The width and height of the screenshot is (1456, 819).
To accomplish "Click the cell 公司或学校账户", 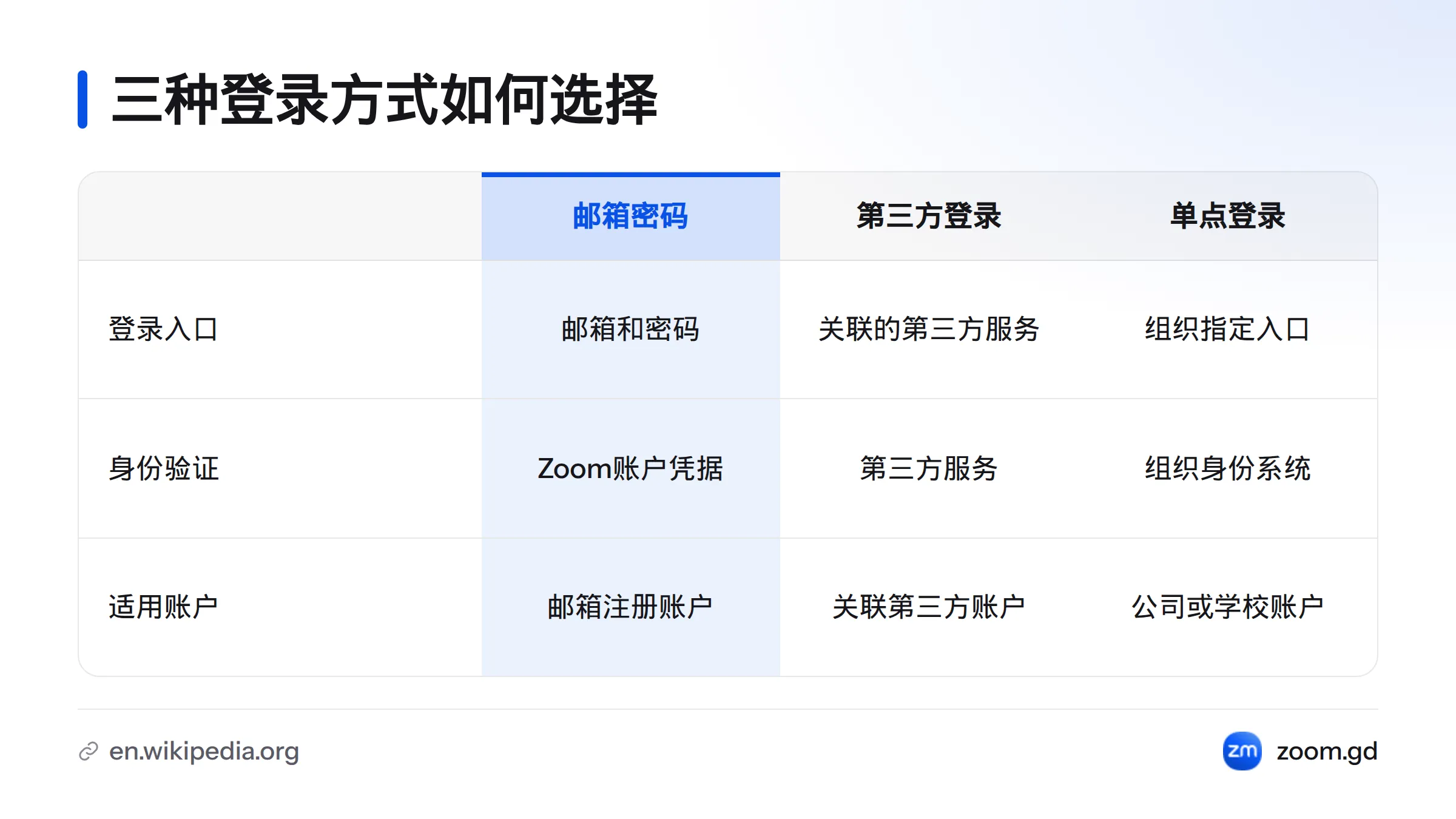I will 1227,607.
